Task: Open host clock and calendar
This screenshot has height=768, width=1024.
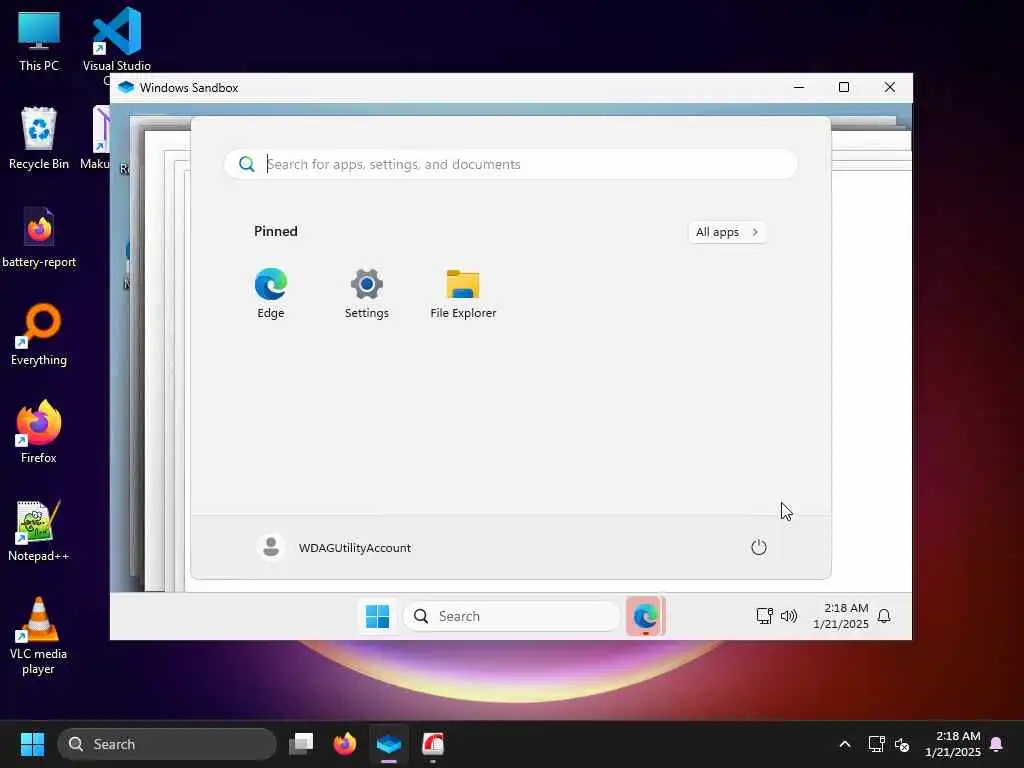Action: pyautogui.click(x=953, y=744)
